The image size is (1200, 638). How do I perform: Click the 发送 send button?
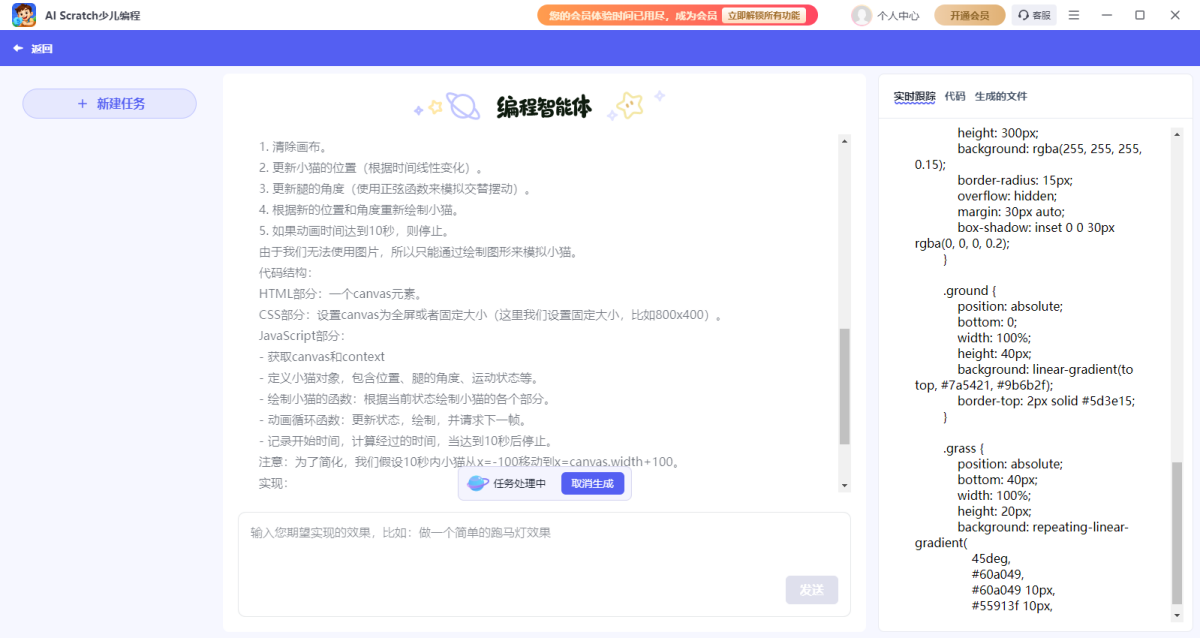(x=811, y=590)
